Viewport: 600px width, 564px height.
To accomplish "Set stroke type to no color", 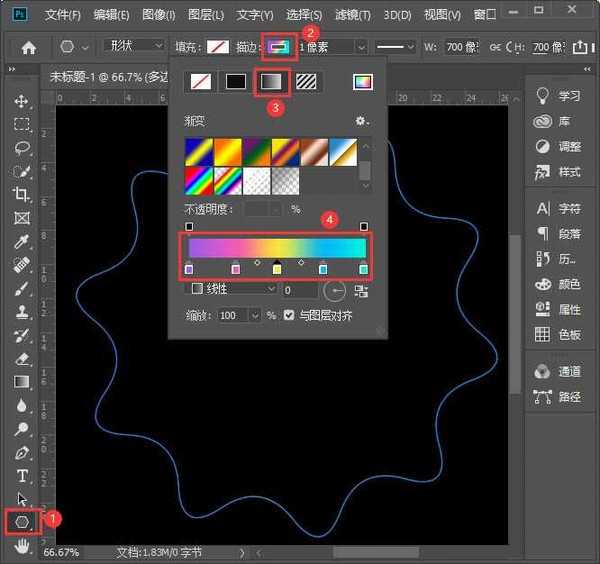I will [202, 83].
